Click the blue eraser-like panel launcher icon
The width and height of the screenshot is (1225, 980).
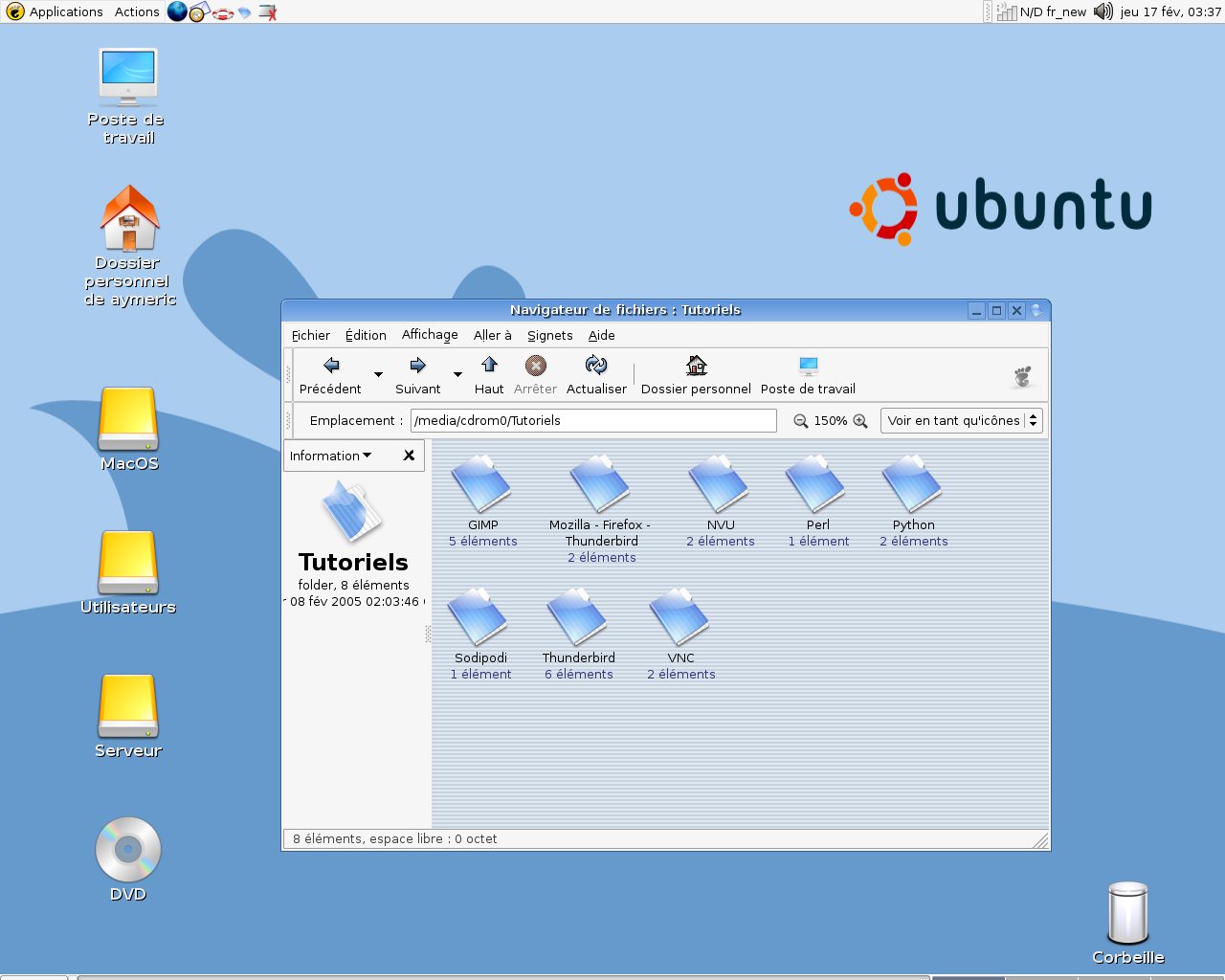click(x=245, y=13)
